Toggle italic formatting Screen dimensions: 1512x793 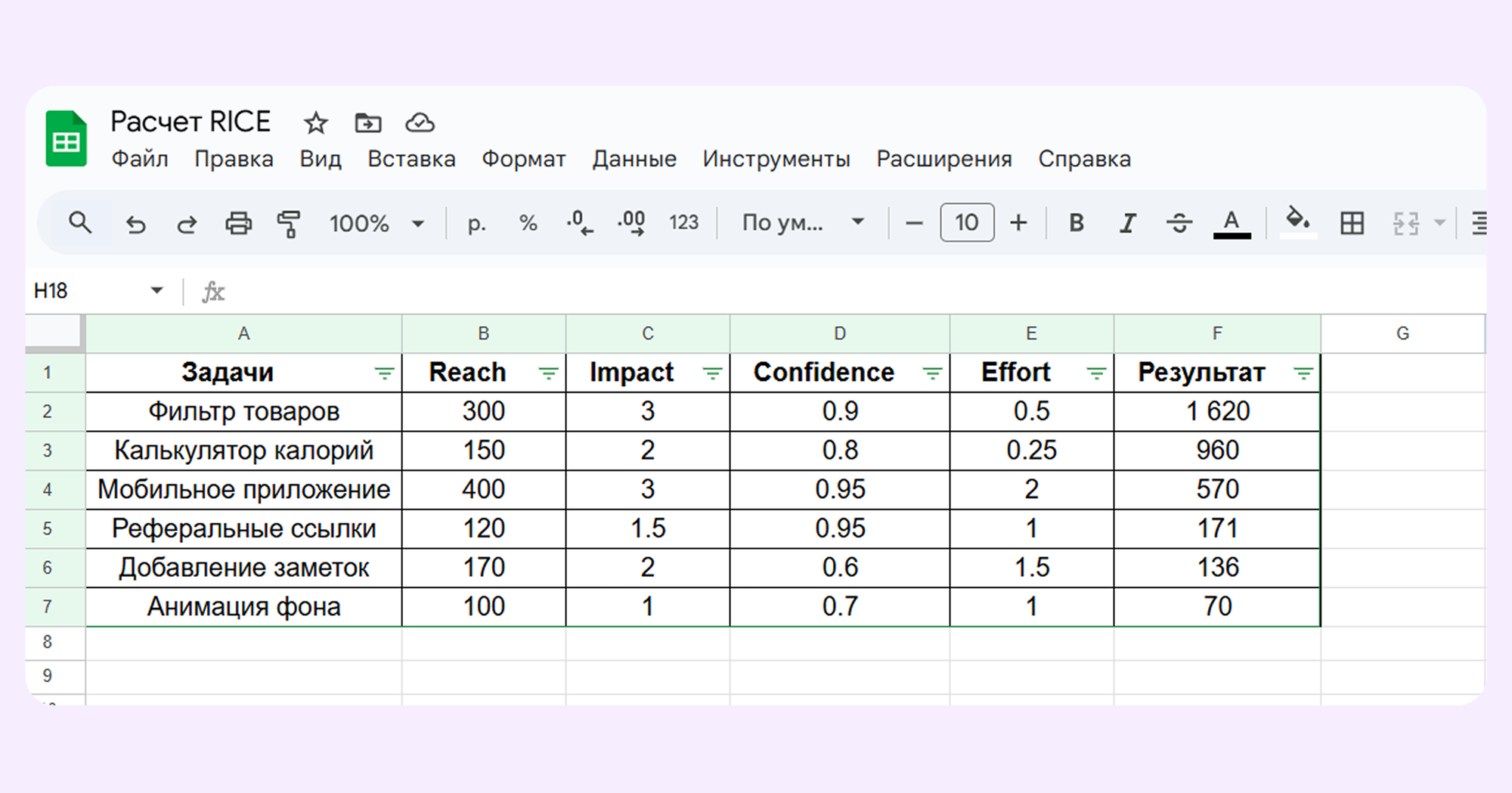(1127, 223)
